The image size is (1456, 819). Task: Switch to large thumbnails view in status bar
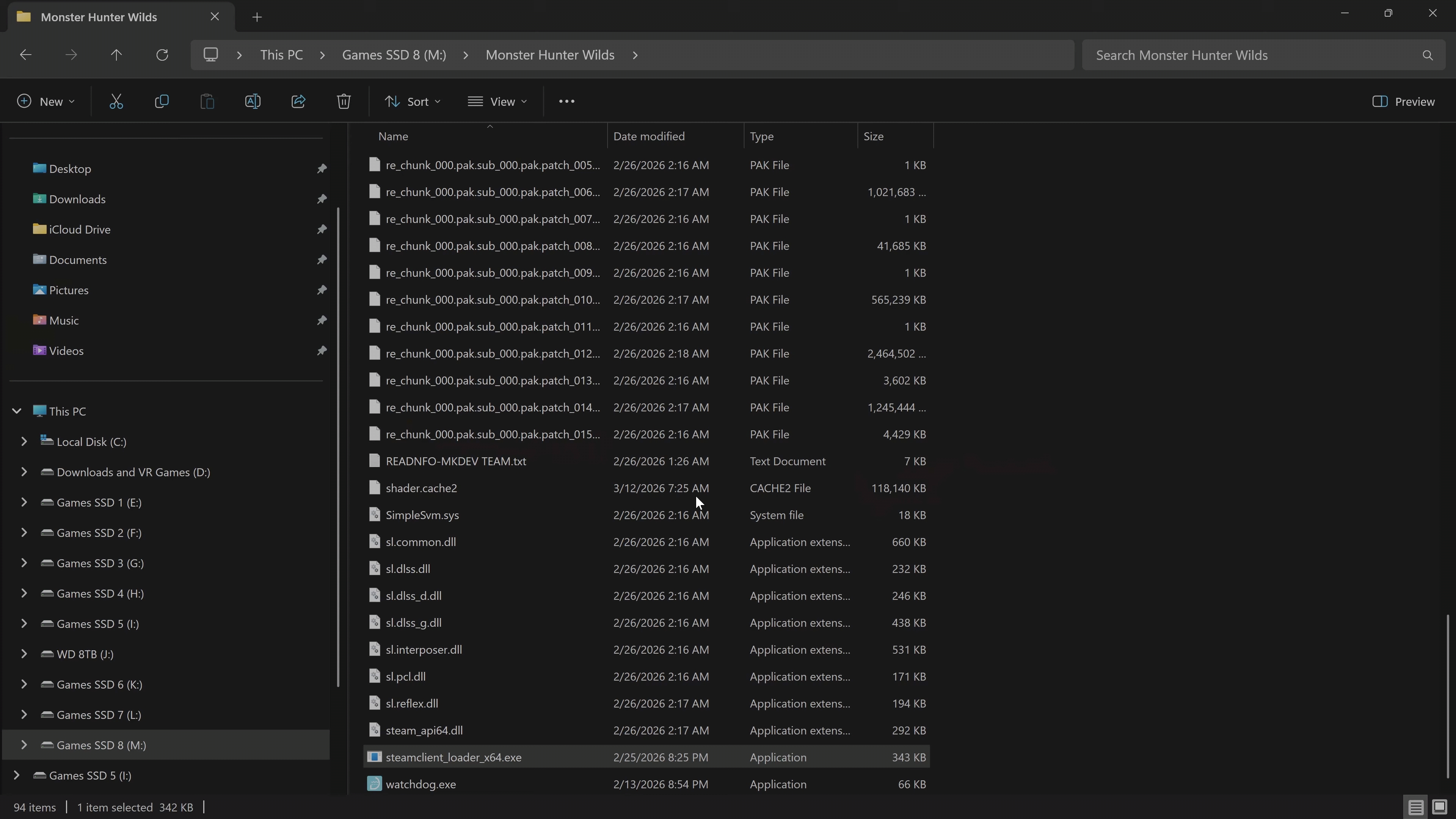[x=1439, y=807]
